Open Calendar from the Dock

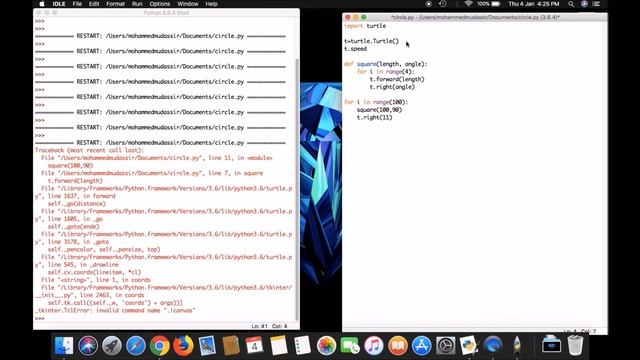coord(254,346)
